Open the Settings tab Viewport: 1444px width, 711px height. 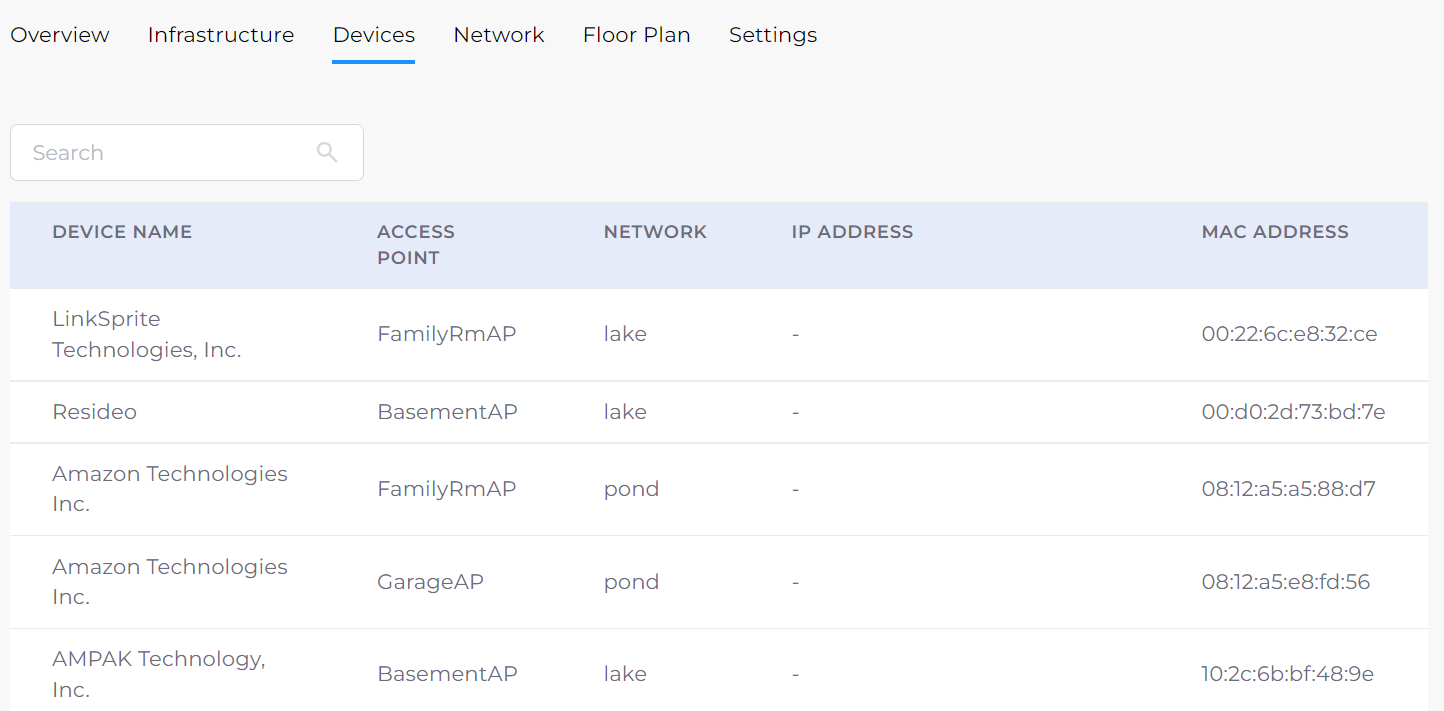[x=773, y=35]
